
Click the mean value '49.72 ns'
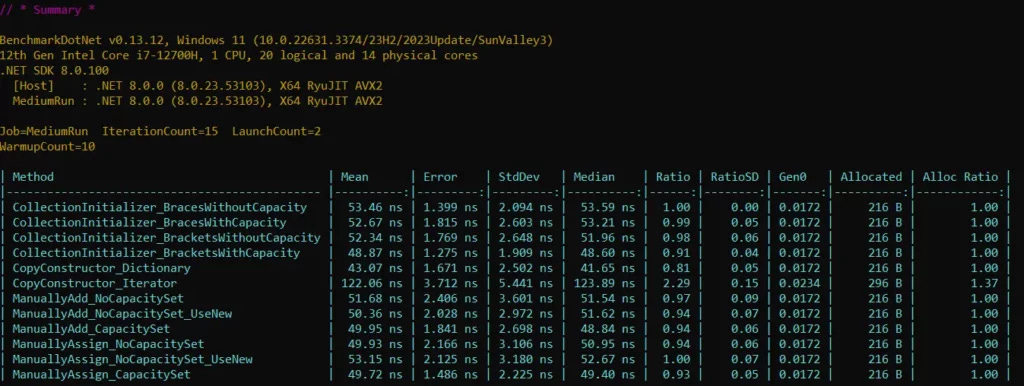pyautogui.click(x=375, y=374)
